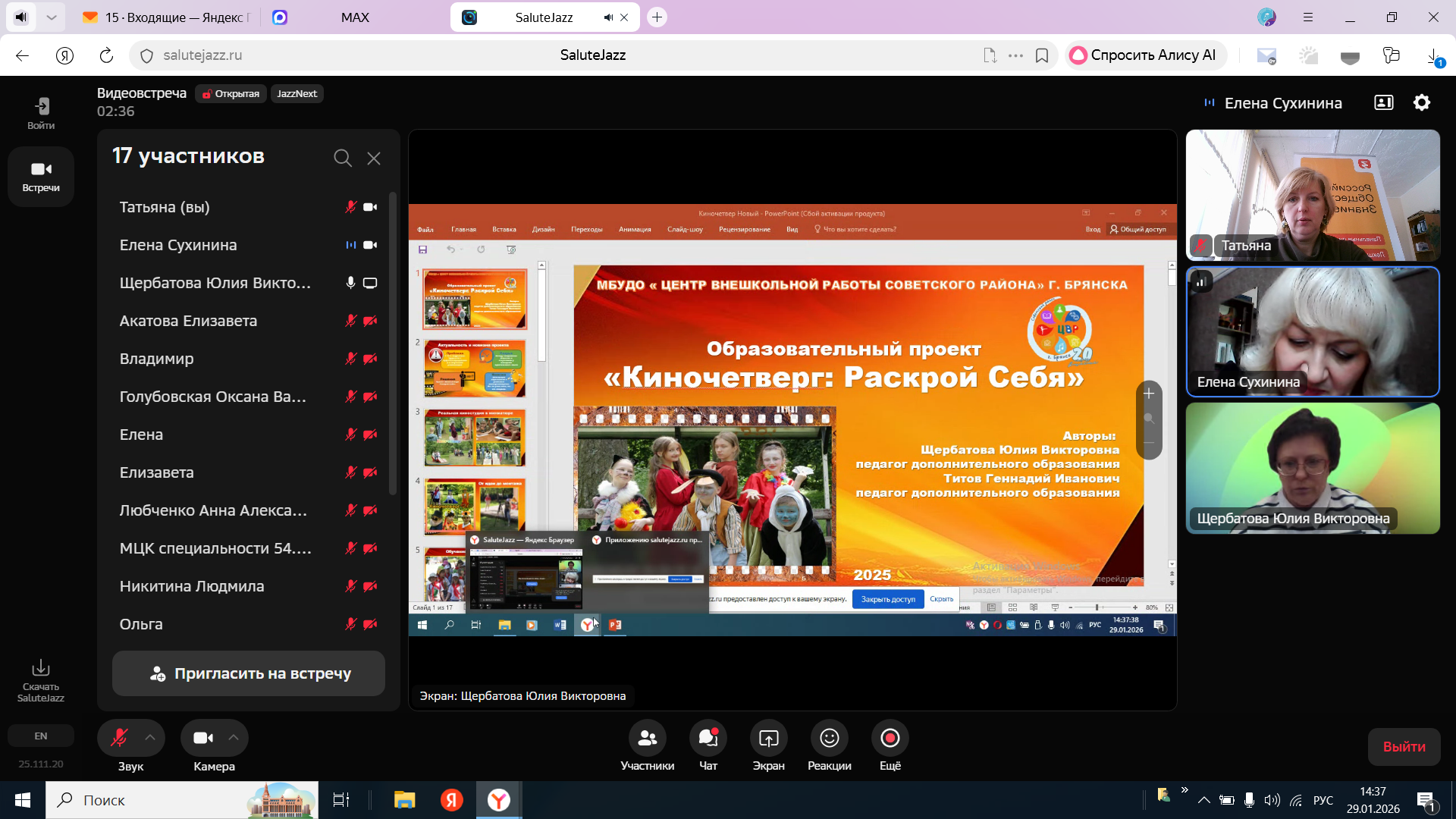Screen dimensions: 1456x819
Task: Start screen sharing with Экран button
Action: tap(768, 738)
